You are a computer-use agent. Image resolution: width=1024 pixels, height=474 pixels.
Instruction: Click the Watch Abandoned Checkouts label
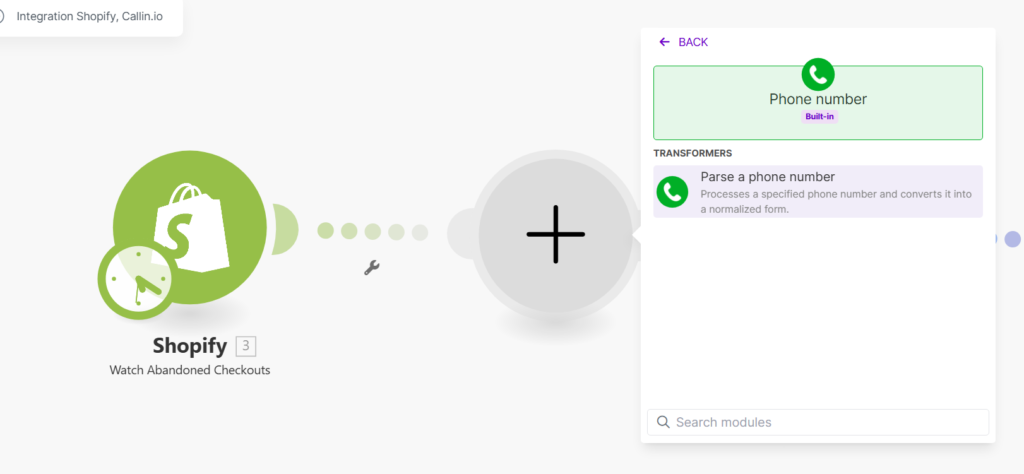pyautogui.click(x=190, y=370)
